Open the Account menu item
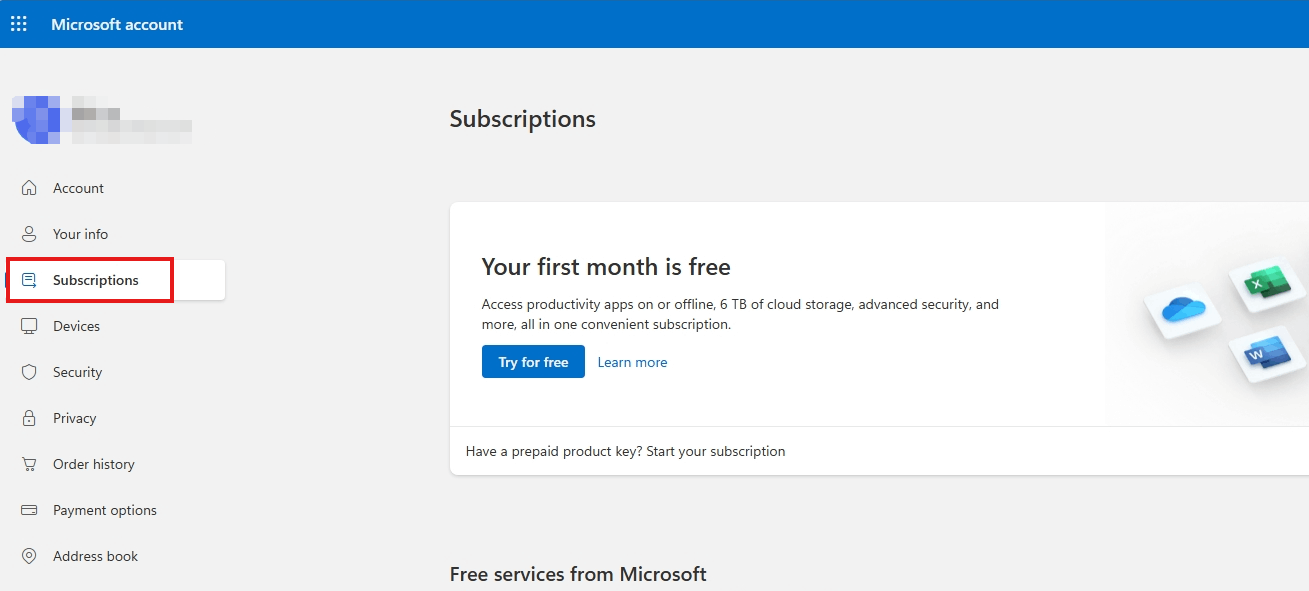Screen dimensions: 1309x591 (78, 188)
